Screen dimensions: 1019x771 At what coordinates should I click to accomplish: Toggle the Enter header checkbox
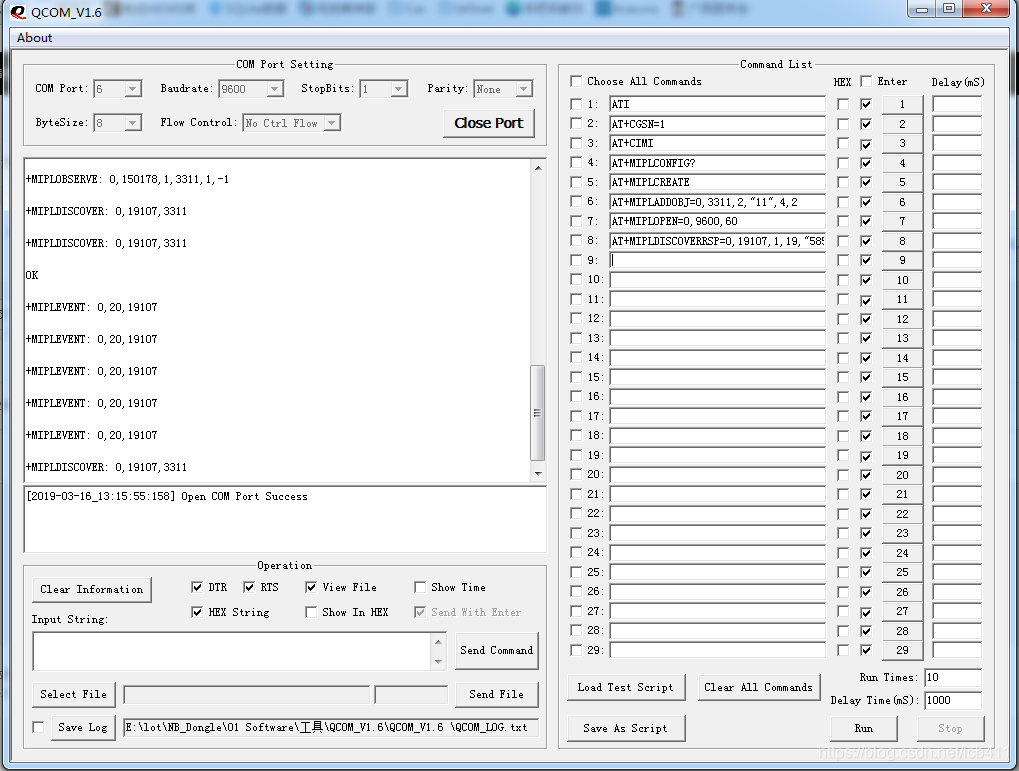[x=866, y=81]
